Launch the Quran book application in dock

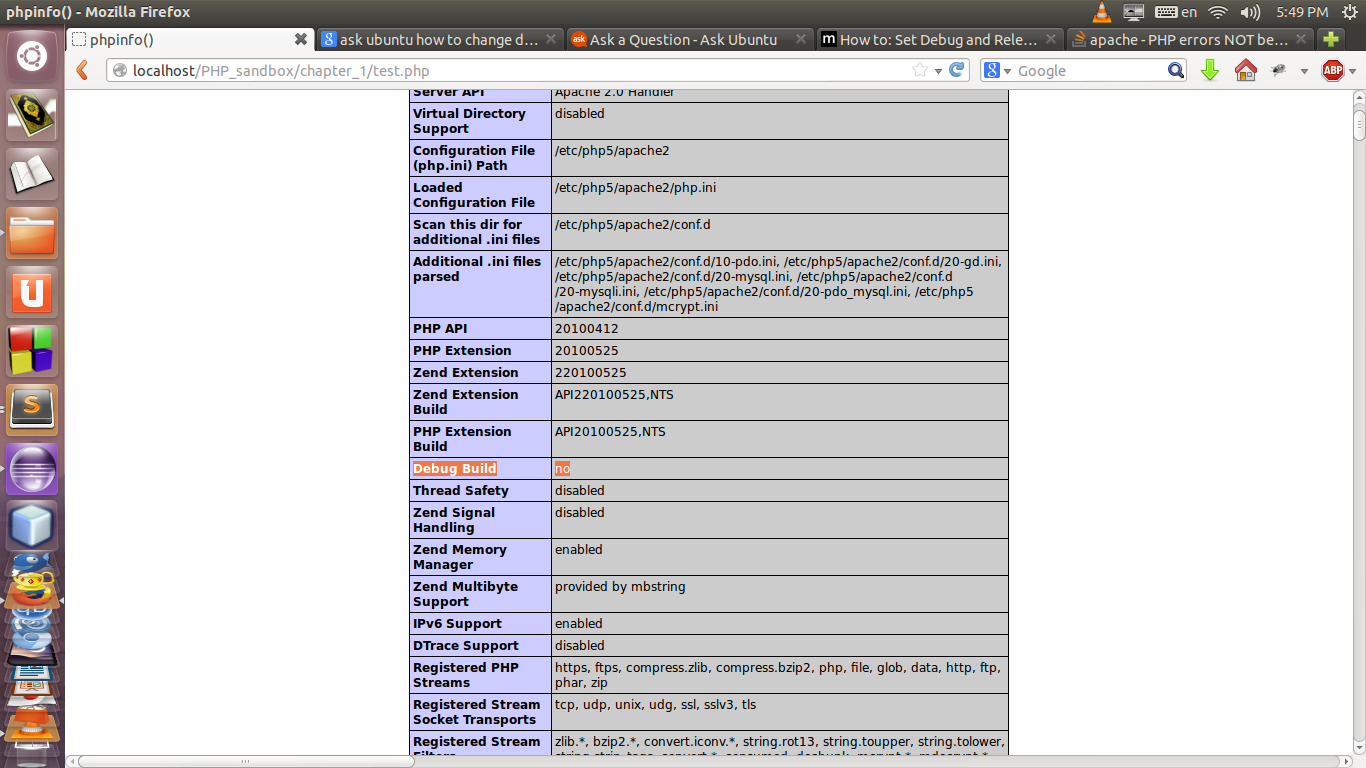[32, 115]
